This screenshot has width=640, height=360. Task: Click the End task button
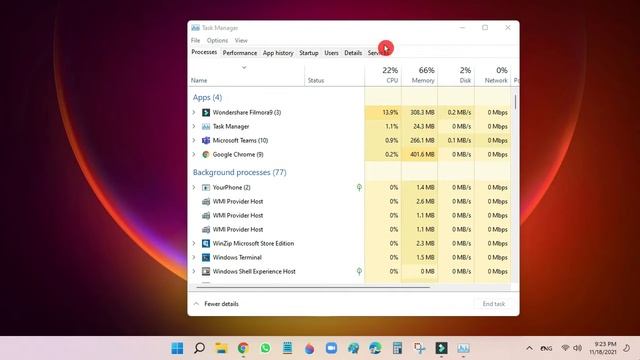coord(494,304)
